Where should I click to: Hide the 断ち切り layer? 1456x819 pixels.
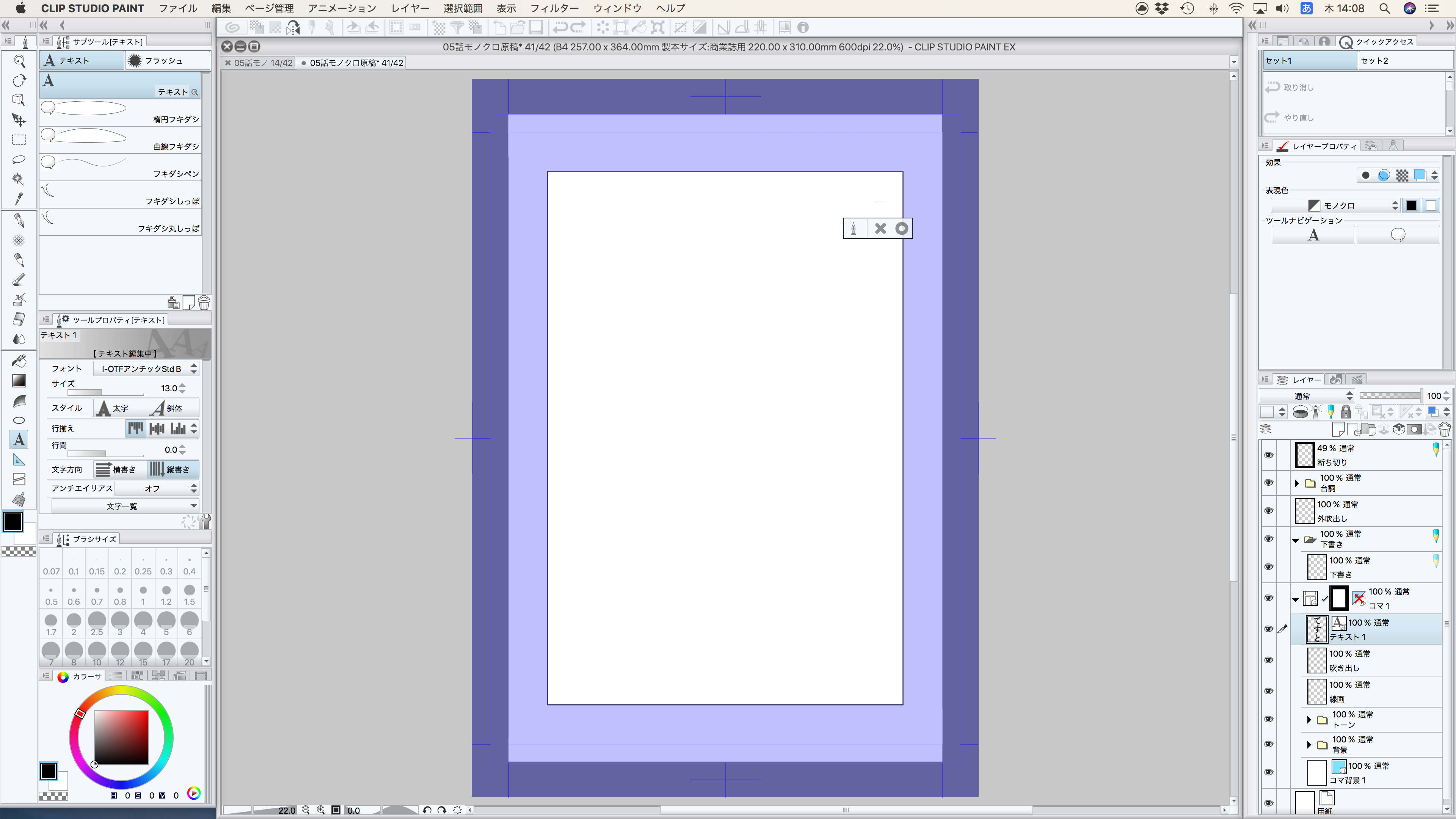(1268, 455)
